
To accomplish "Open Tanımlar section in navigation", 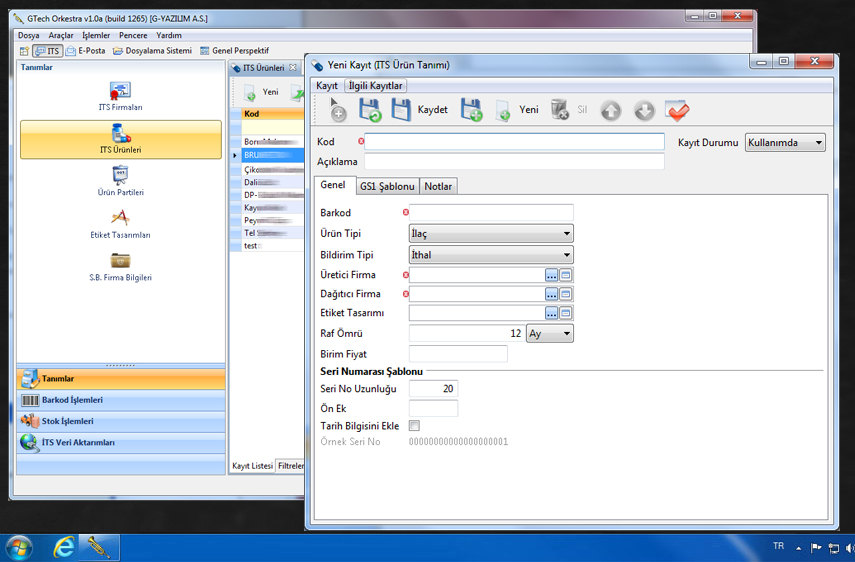I will click(x=121, y=379).
